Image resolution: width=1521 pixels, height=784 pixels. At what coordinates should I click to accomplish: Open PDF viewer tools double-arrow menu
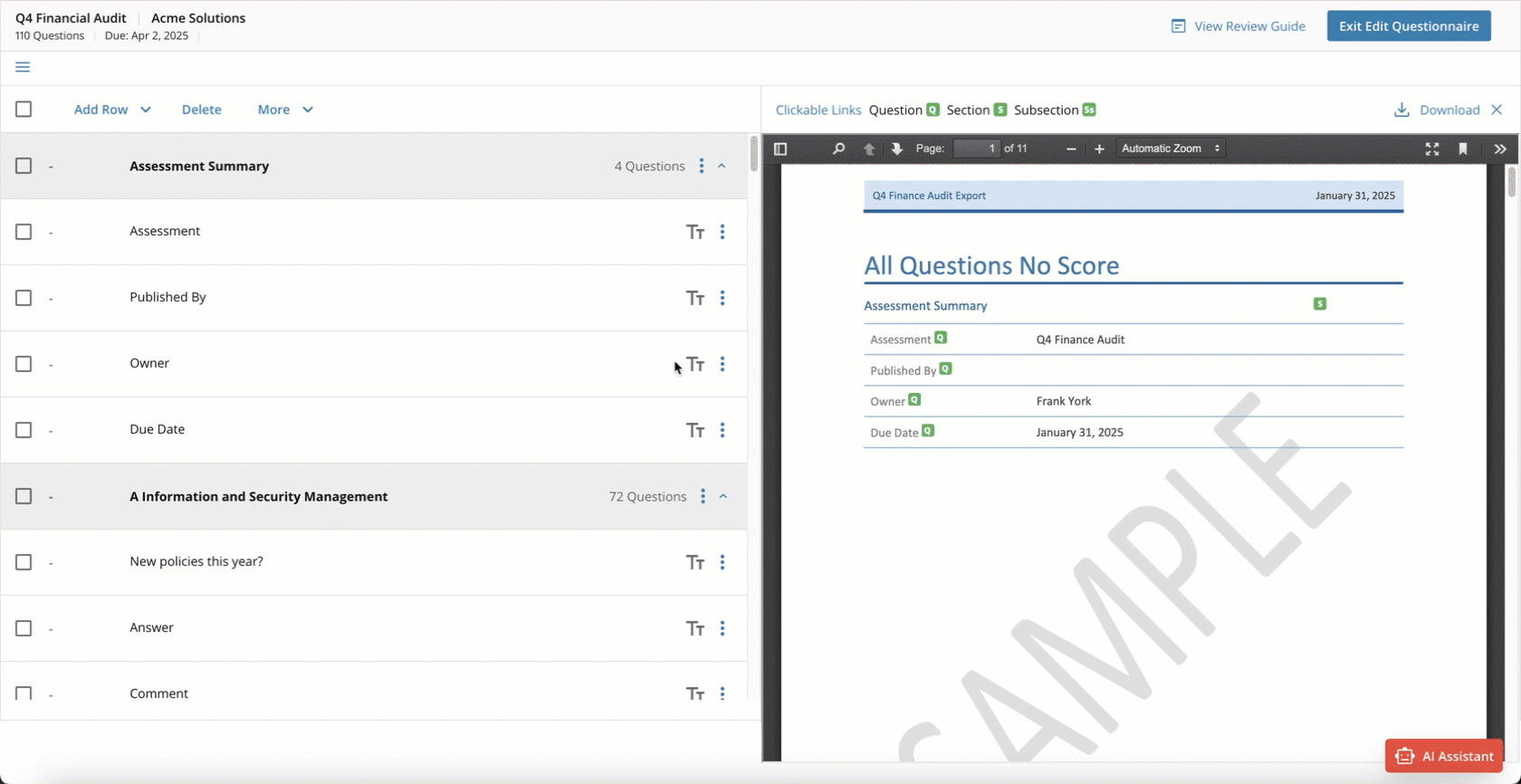1500,148
